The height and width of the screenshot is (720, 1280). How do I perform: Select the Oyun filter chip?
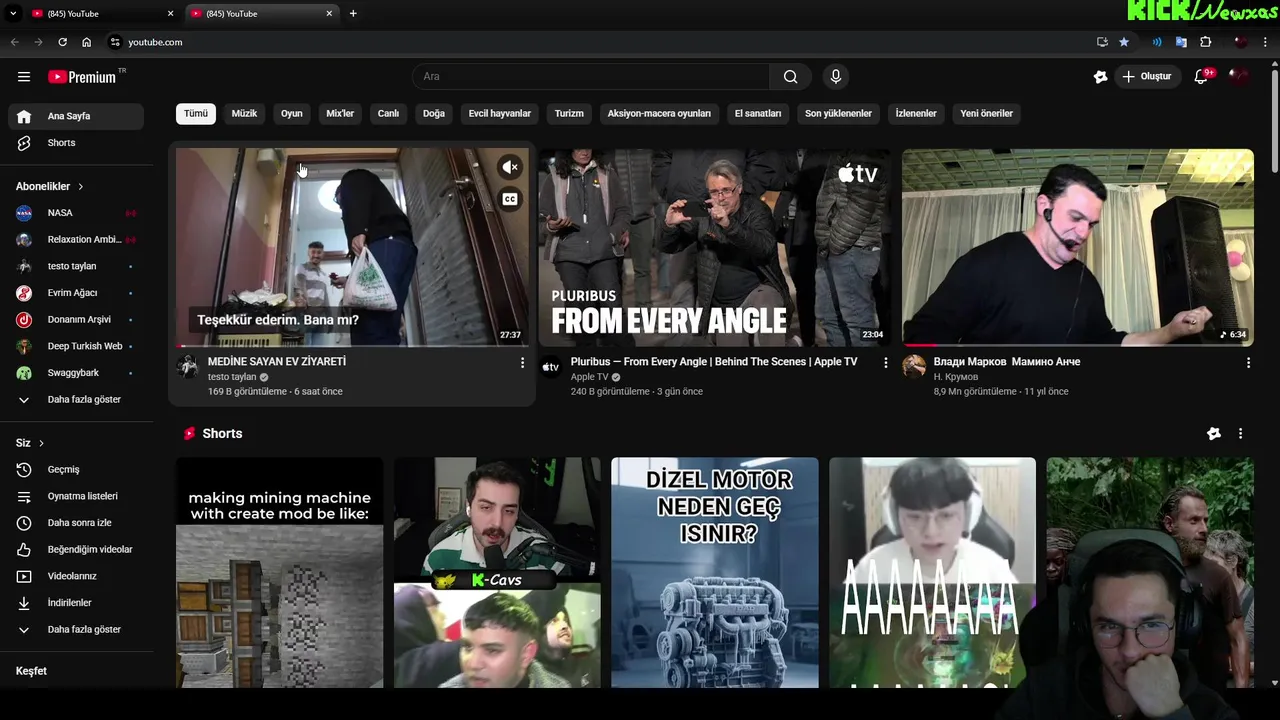click(x=292, y=114)
